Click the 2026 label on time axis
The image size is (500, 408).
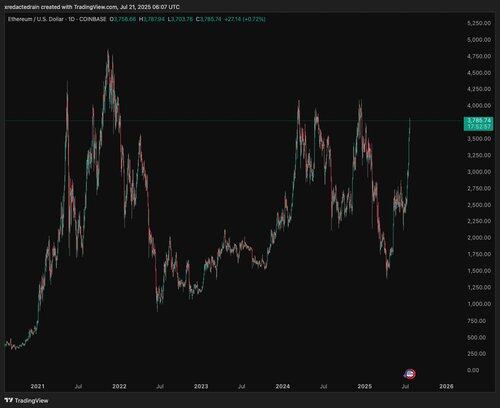[446, 386]
